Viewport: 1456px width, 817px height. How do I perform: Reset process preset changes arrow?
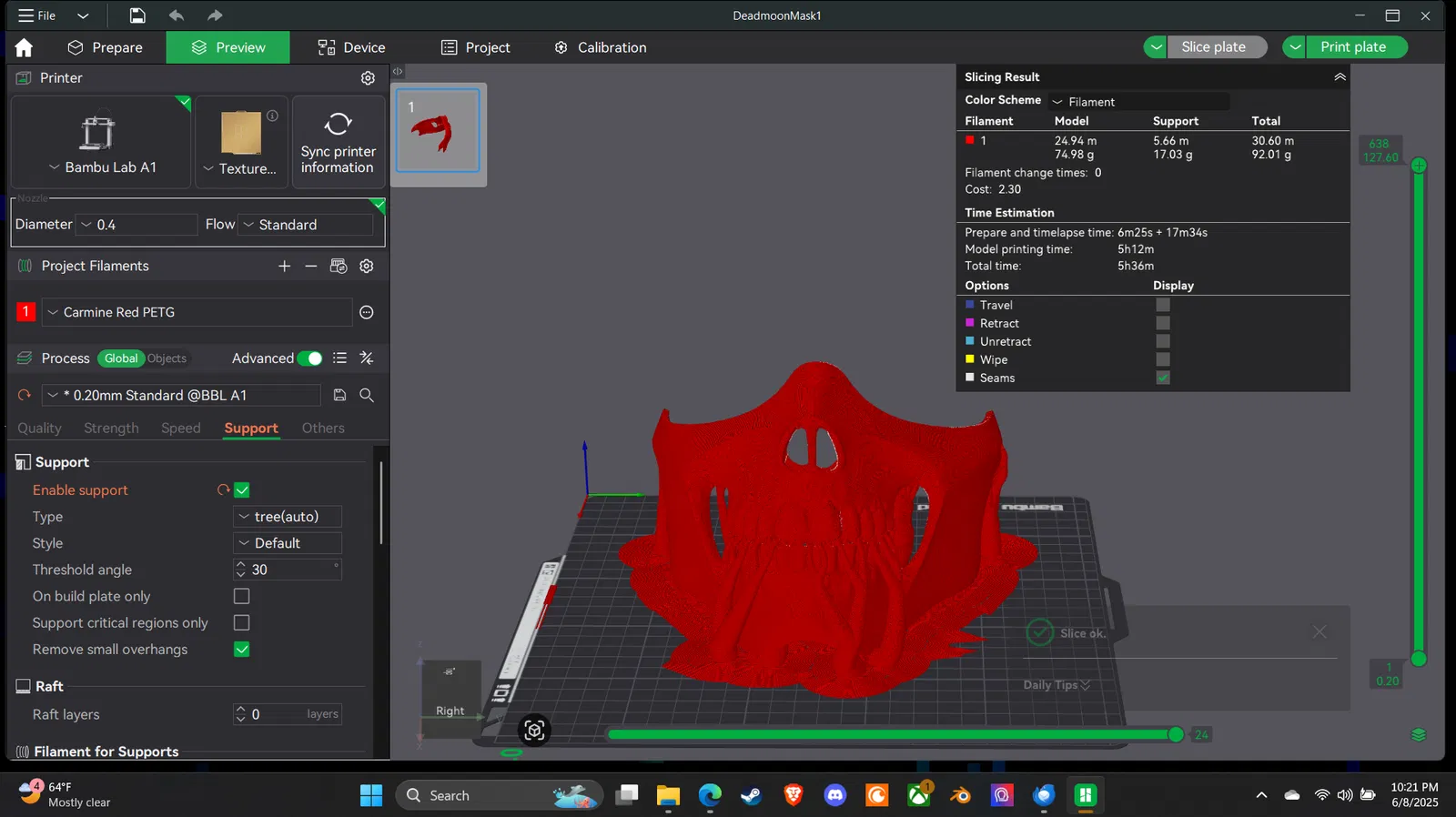pyautogui.click(x=25, y=395)
